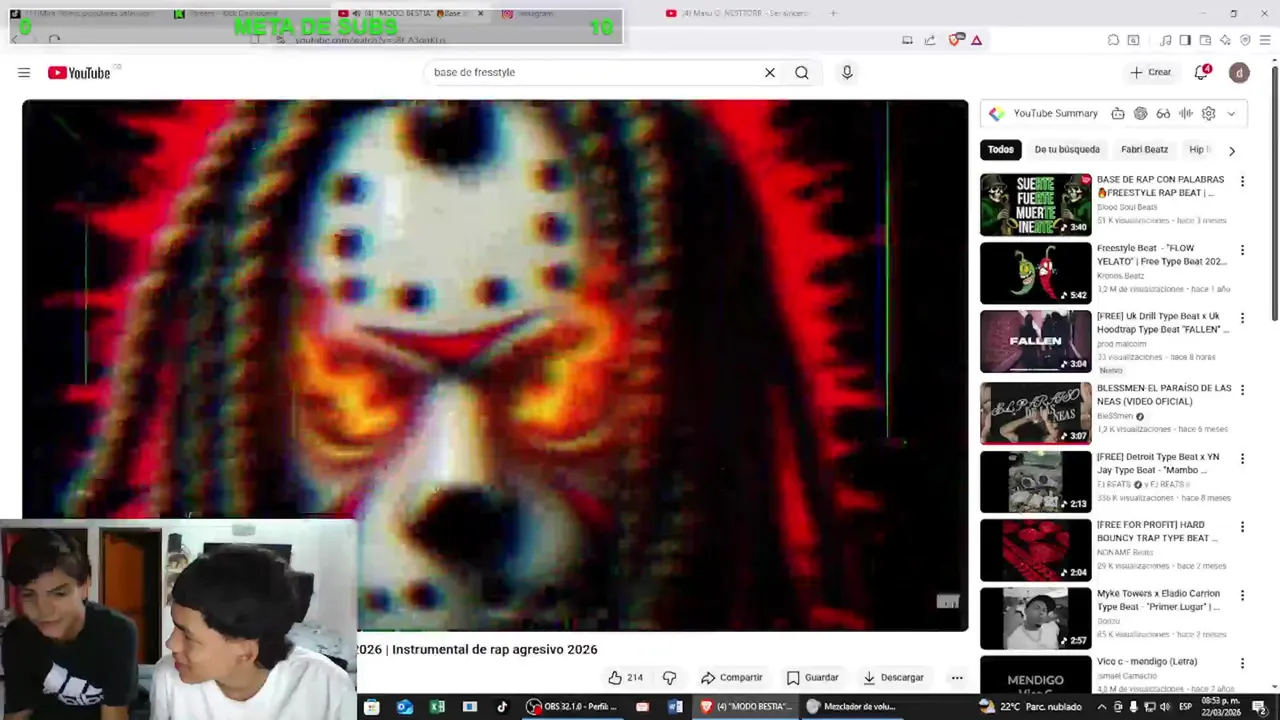Close the 'MODO BESTIA' browser tab
Screen dimensions: 1280x720
pyautogui.click(x=481, y=13)
